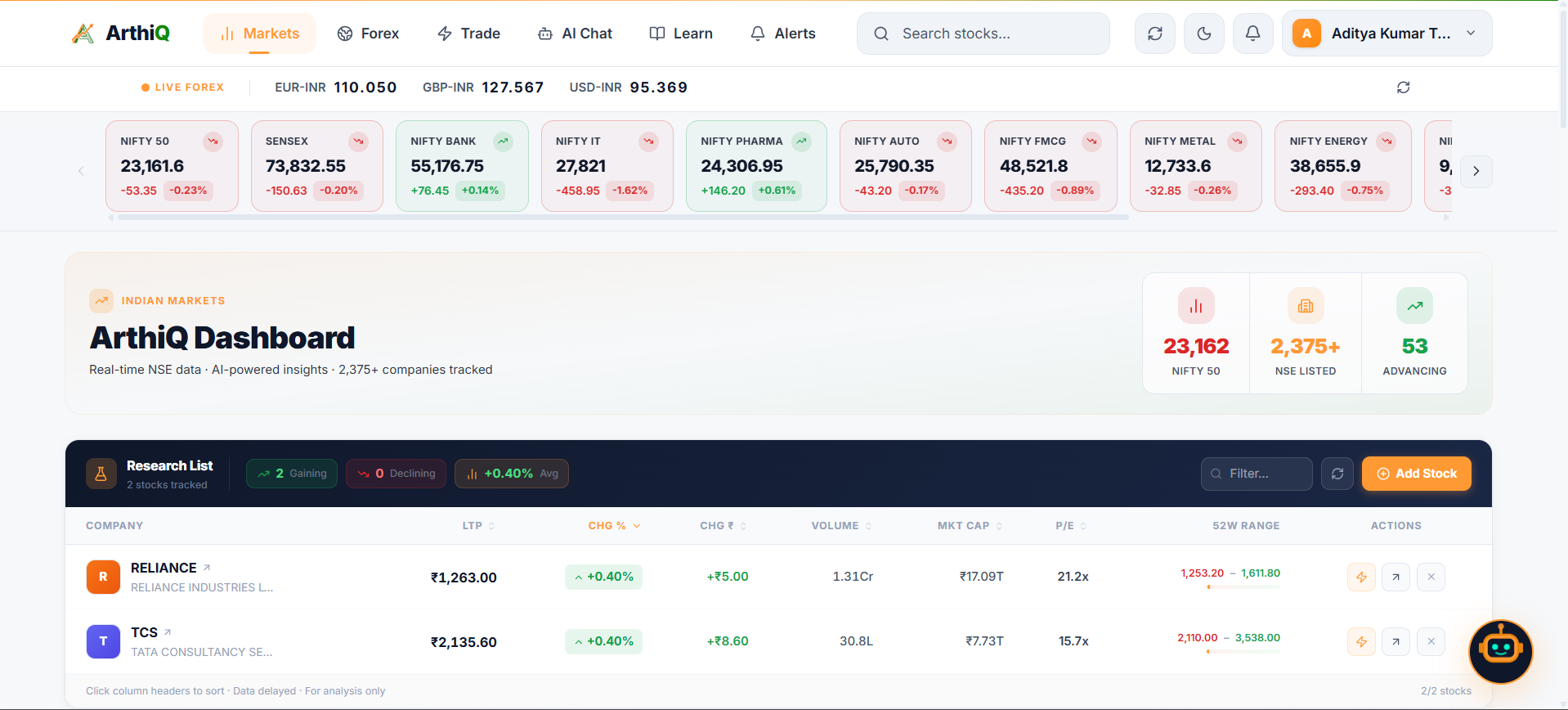Screen dimensions: 1568x710
Task: Remove TCS from Research List
Action: 1431,641
